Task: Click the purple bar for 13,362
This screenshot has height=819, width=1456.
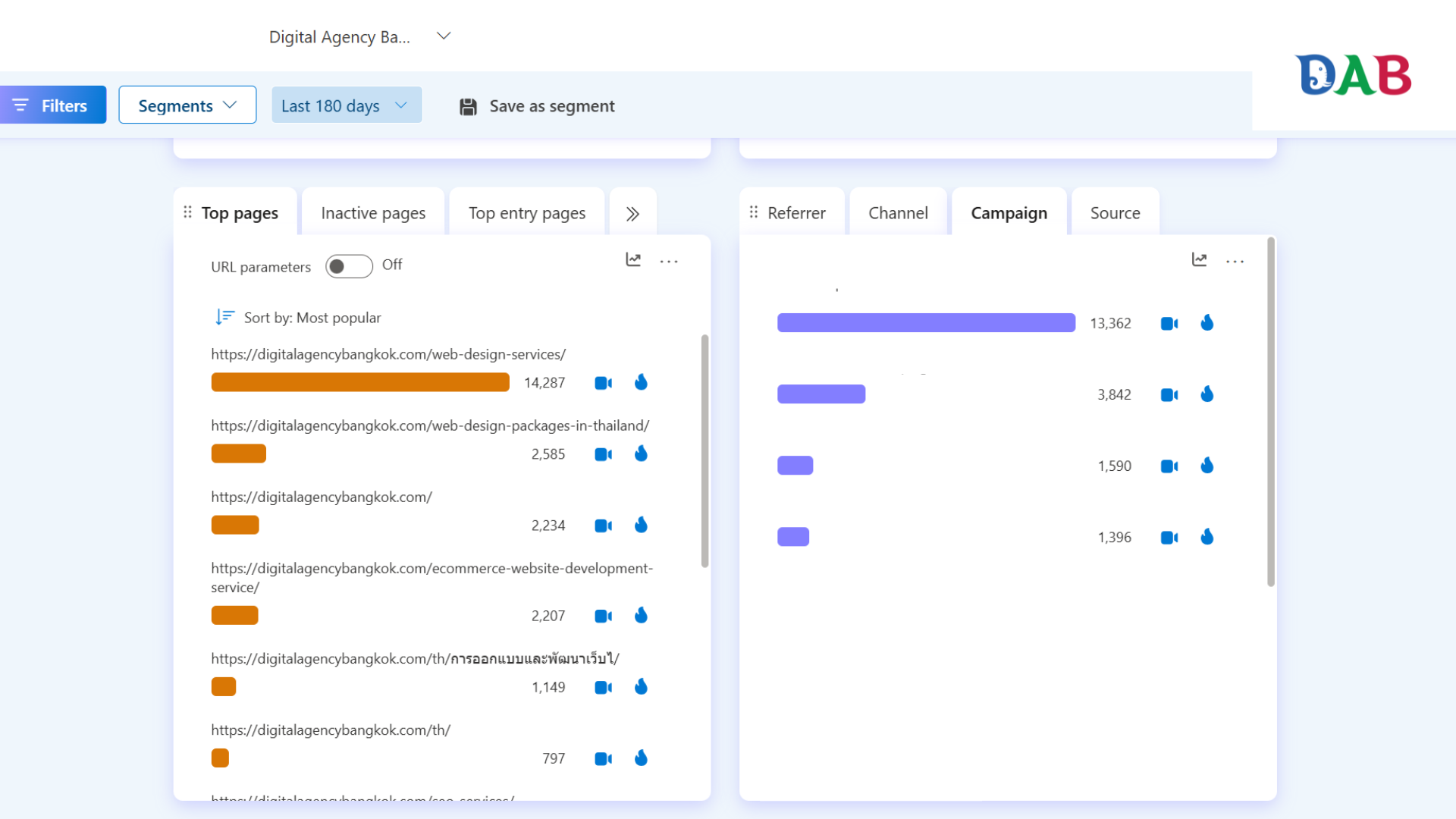Action: [926, 323]
